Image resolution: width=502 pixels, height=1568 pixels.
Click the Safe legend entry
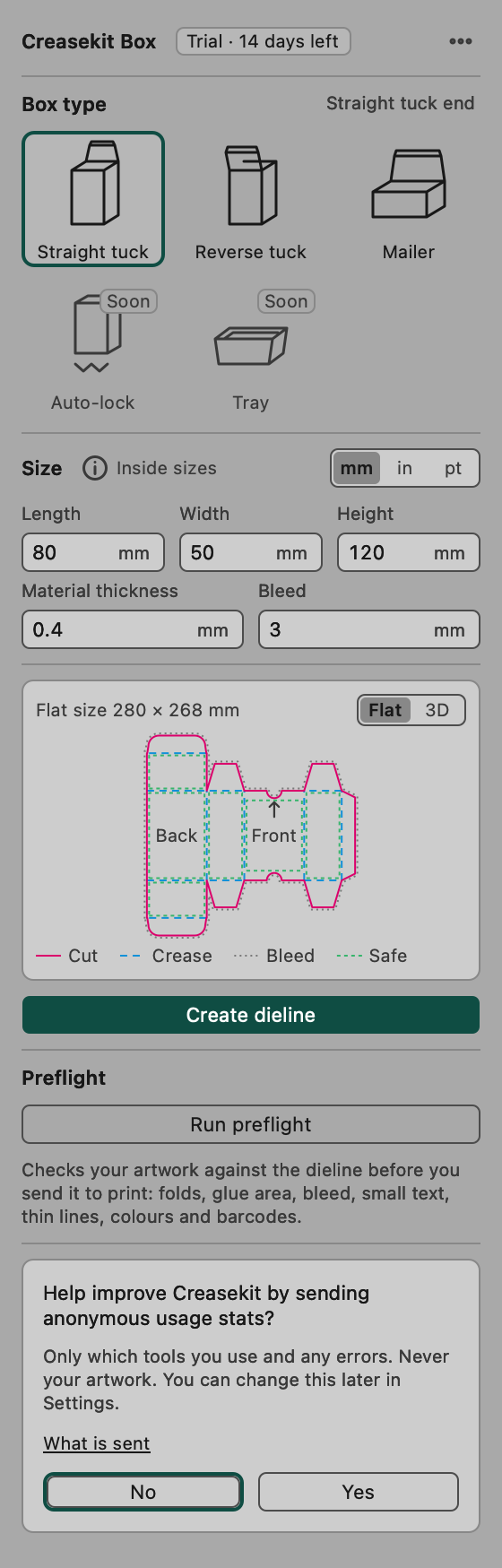[x=372, y=956]
